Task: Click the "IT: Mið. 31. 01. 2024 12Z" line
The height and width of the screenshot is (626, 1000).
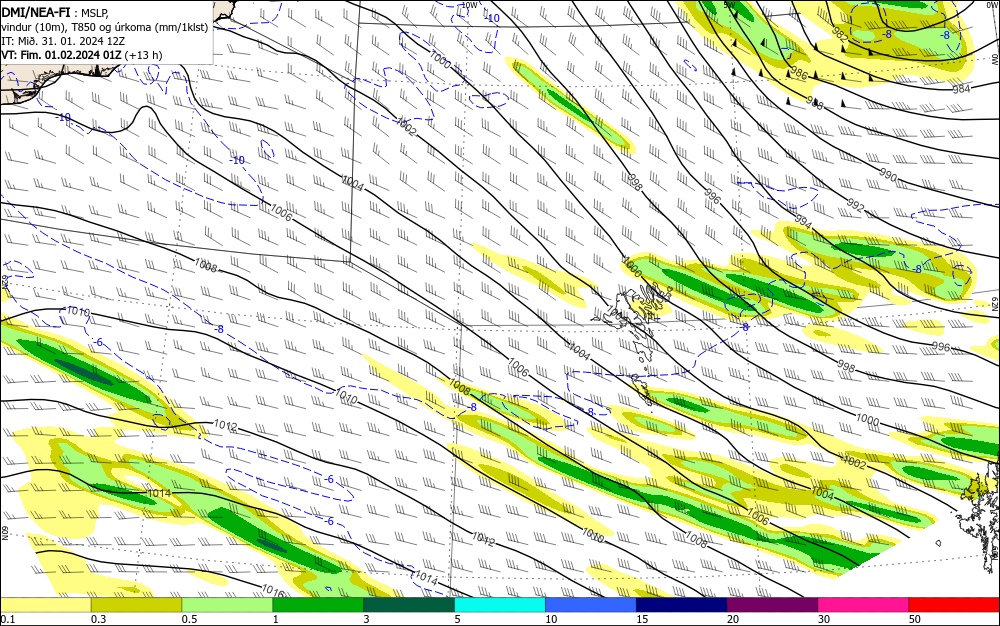Action: coord(63,40)
